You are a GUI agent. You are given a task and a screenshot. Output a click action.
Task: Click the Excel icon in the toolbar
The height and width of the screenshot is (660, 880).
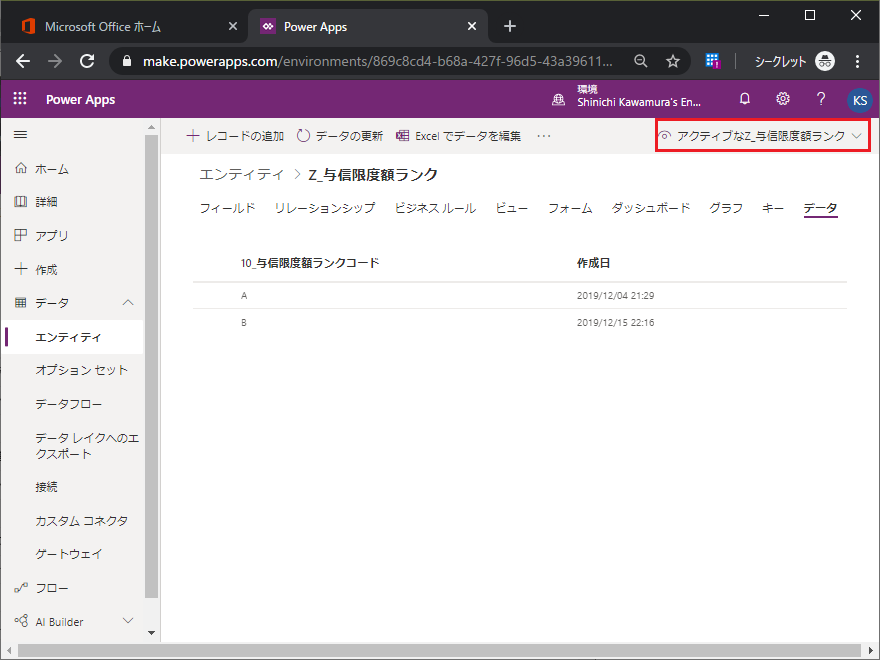402,135
